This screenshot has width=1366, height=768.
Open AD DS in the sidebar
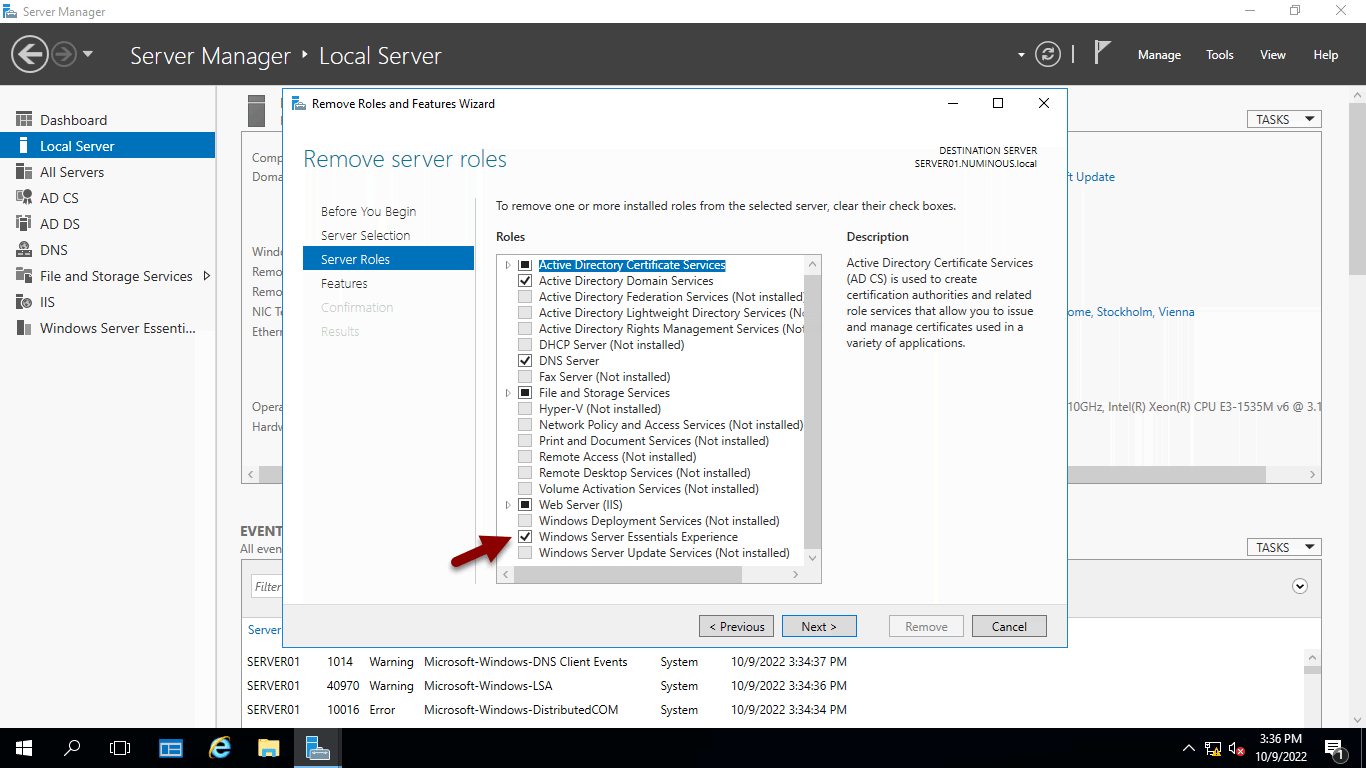pyautogui.click(x=107, y=224)
